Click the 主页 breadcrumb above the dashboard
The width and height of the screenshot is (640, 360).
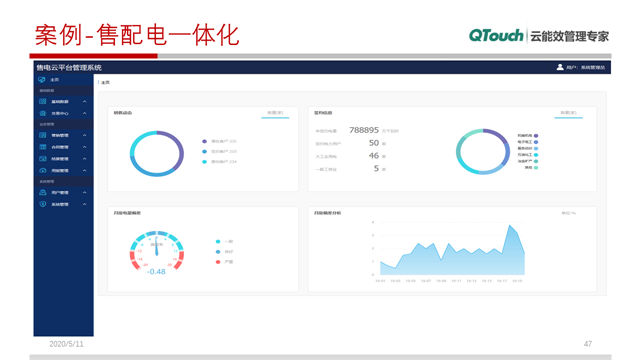105,82
